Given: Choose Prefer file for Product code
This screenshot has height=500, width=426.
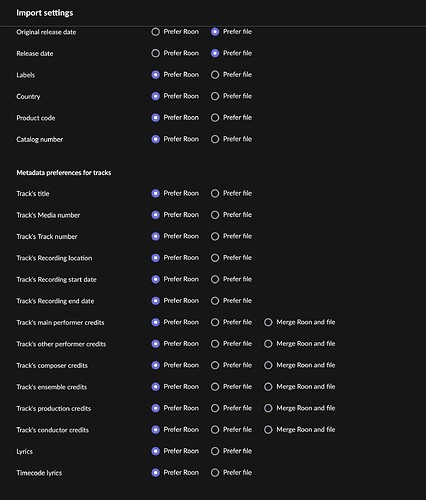Looking at the screenshot, I should (x=215, y=118).
